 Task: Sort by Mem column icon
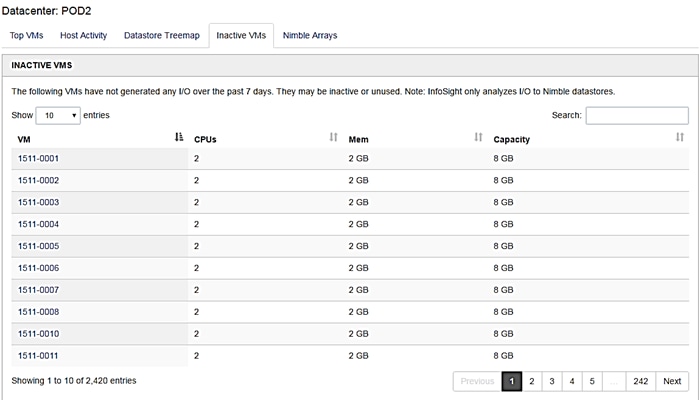(x=478, y=137)
